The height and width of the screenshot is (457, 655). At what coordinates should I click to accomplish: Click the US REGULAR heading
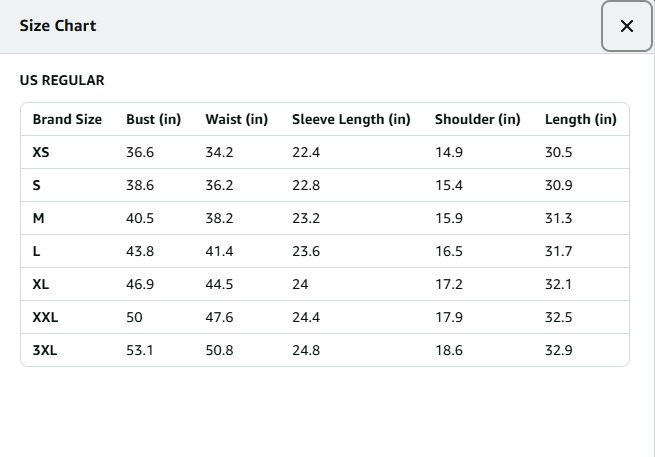62,80
